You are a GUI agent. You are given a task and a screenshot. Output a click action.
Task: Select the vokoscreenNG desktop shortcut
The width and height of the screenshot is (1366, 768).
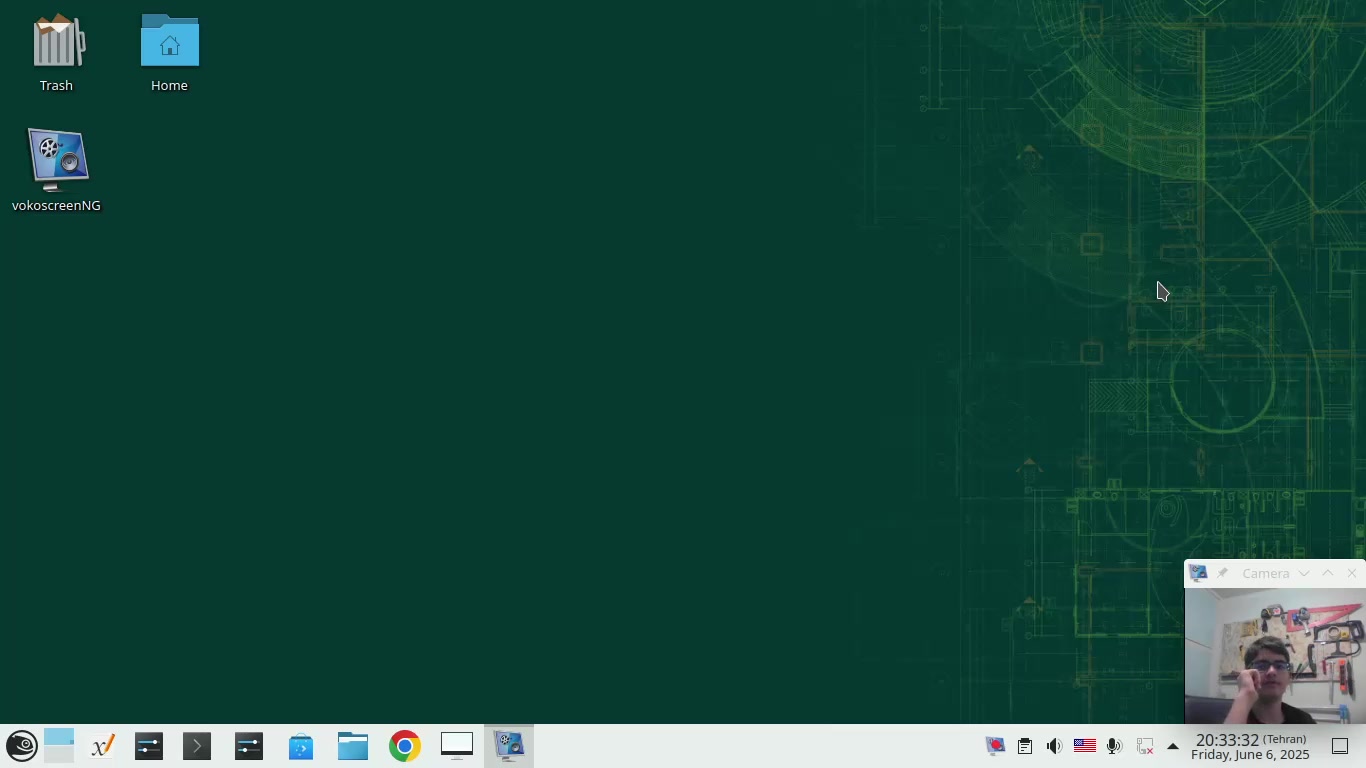[57, 171]
